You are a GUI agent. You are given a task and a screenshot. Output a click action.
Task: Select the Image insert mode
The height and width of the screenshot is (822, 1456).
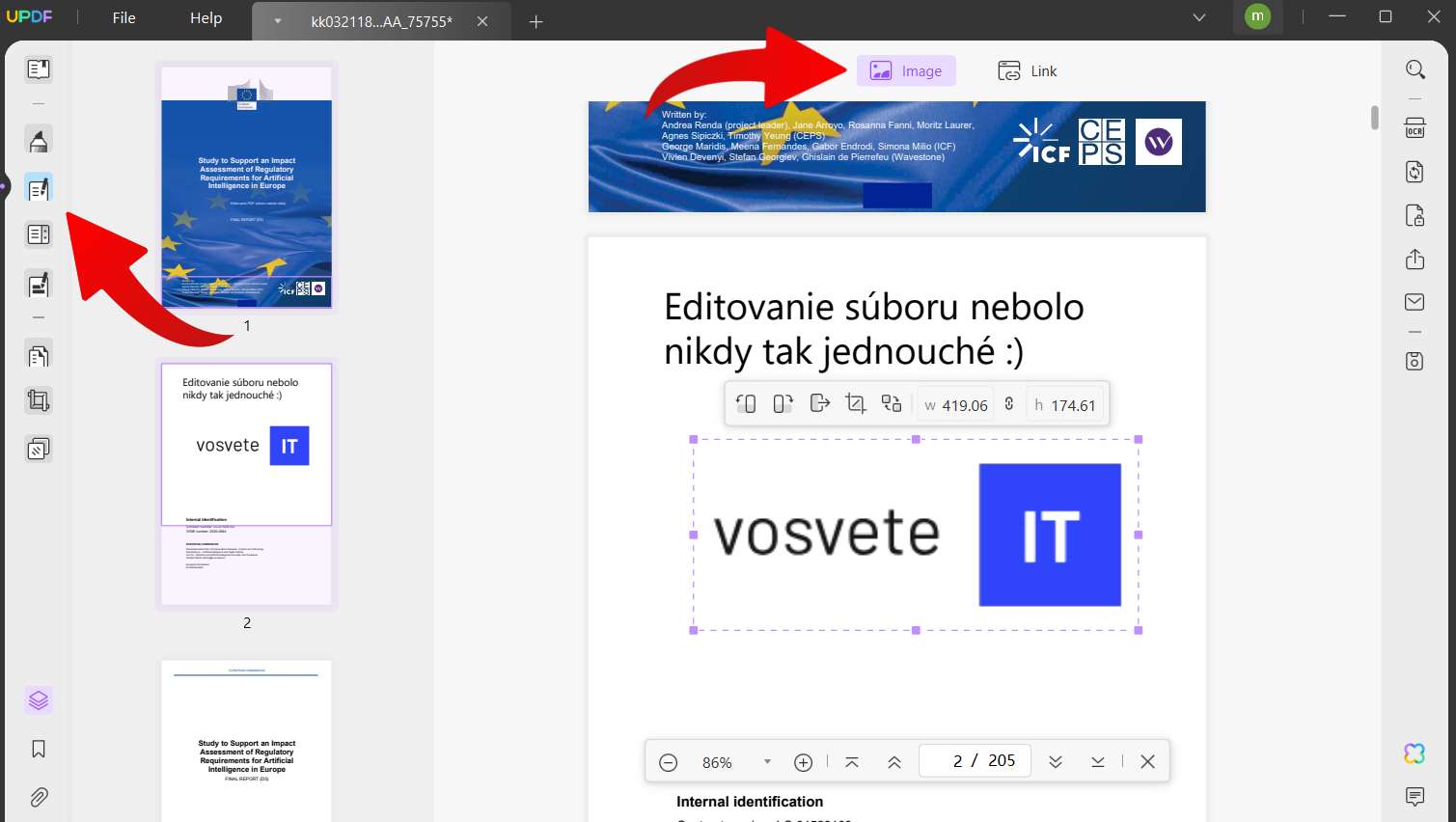point(906,70)
